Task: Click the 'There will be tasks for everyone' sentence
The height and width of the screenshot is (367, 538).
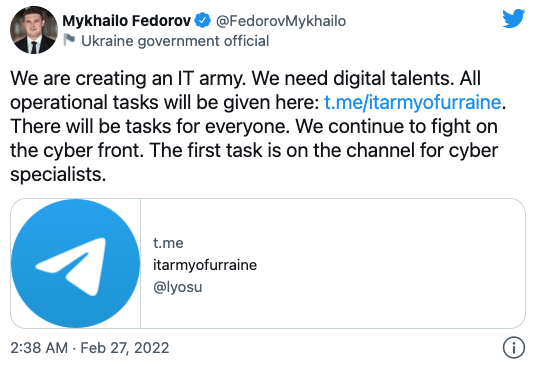Action: coord(150,126)
